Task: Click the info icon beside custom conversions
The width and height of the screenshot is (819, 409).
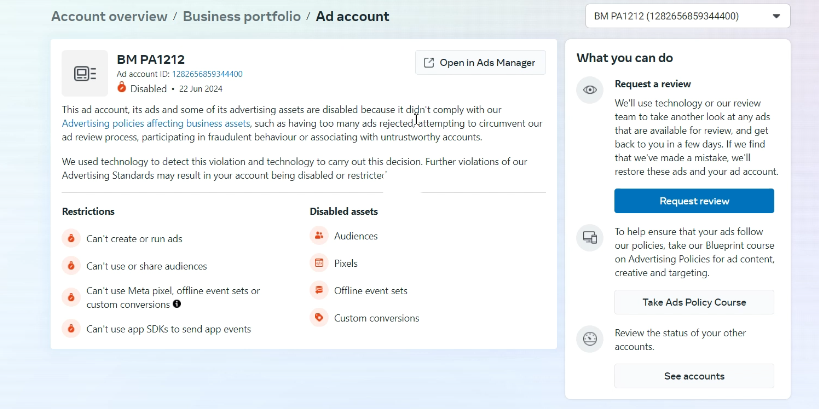Action: pyautogui.click(x=177, y=304)
